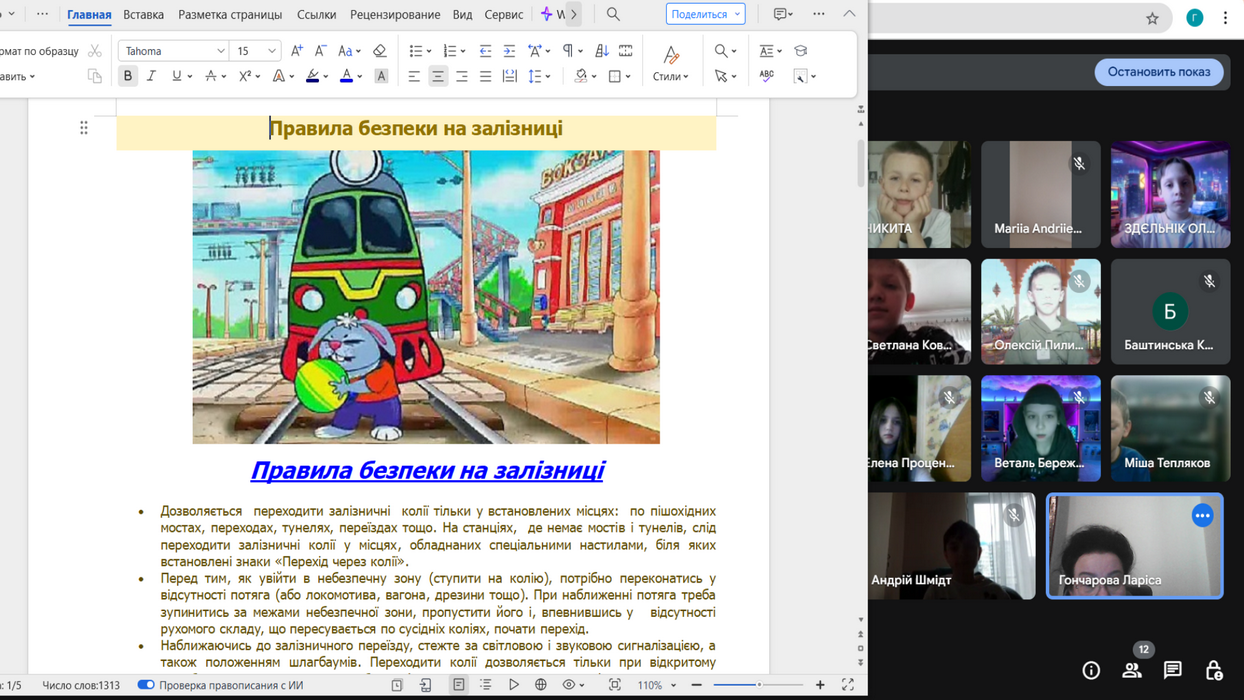Screen dimensions: 1244x700
Task: Copy selection with the copy icon
Action: pos(94,76)
